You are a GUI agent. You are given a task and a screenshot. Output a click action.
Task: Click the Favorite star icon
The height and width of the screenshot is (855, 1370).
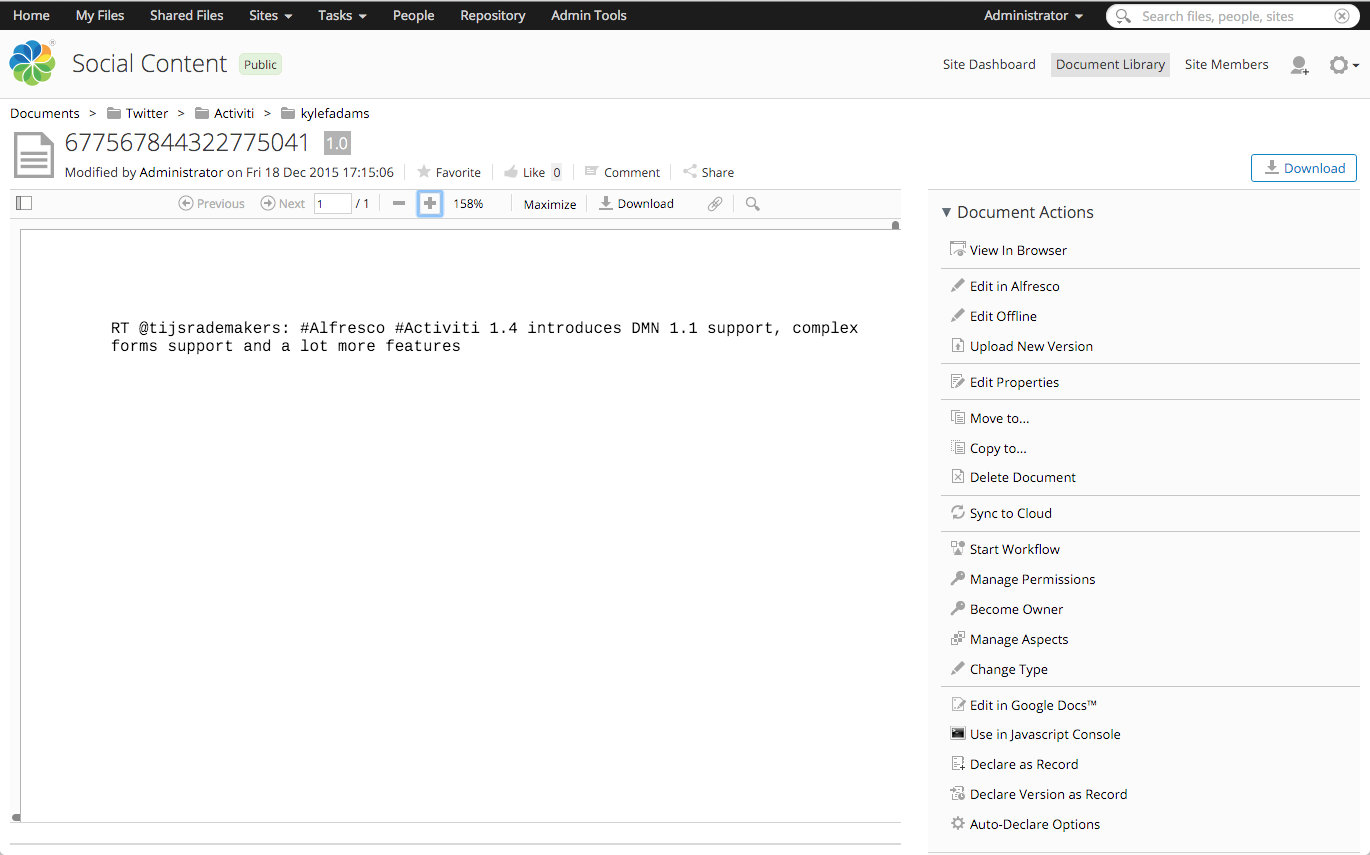pos(424,172)
